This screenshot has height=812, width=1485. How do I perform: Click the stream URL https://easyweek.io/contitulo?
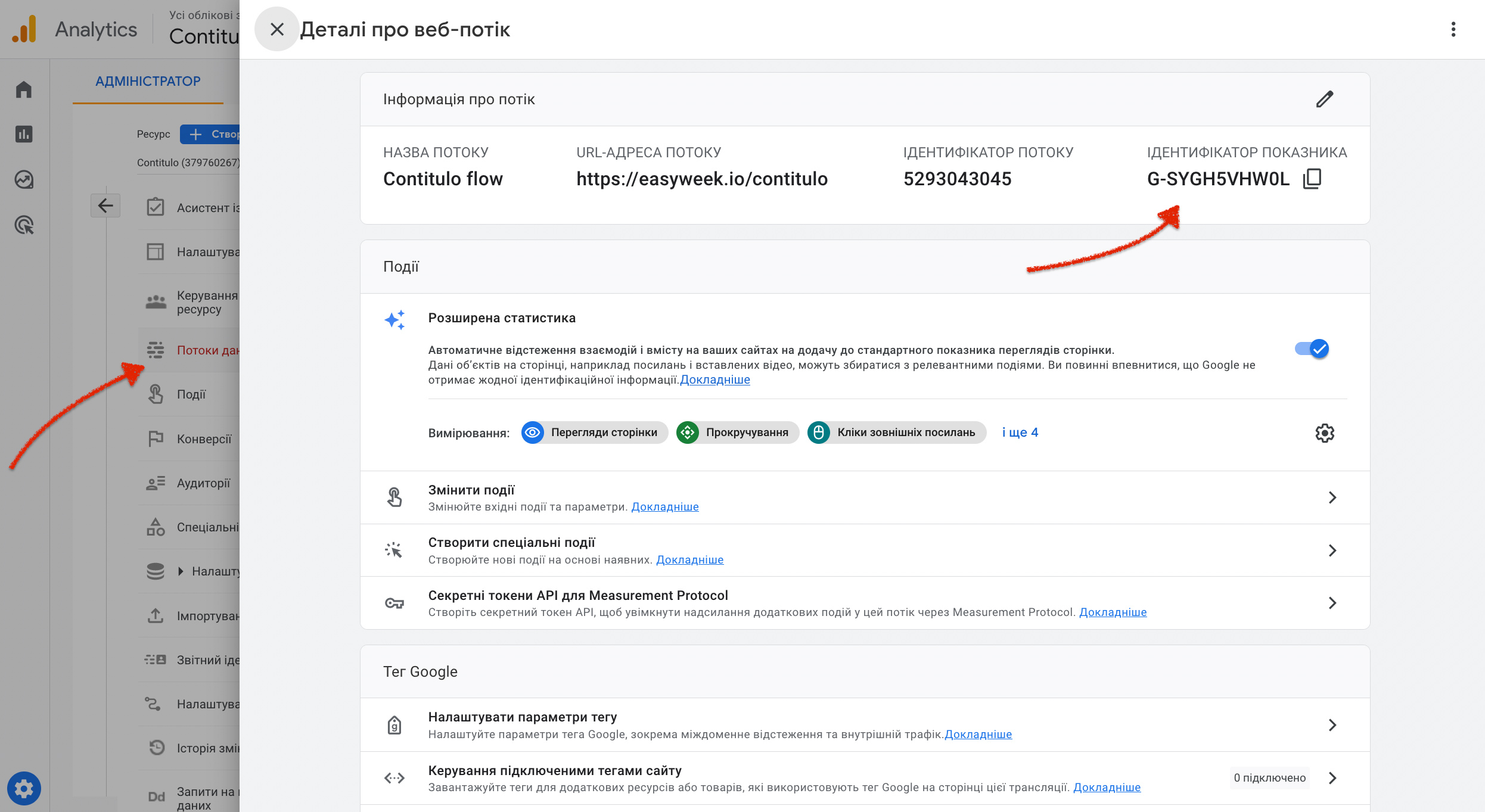pyautogui.click(x=701, y=179)
